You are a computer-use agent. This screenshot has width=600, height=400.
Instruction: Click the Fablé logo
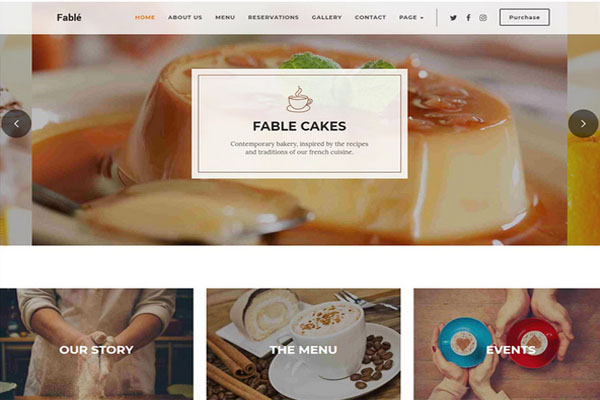pyautogui.click(x=69, y=18)
